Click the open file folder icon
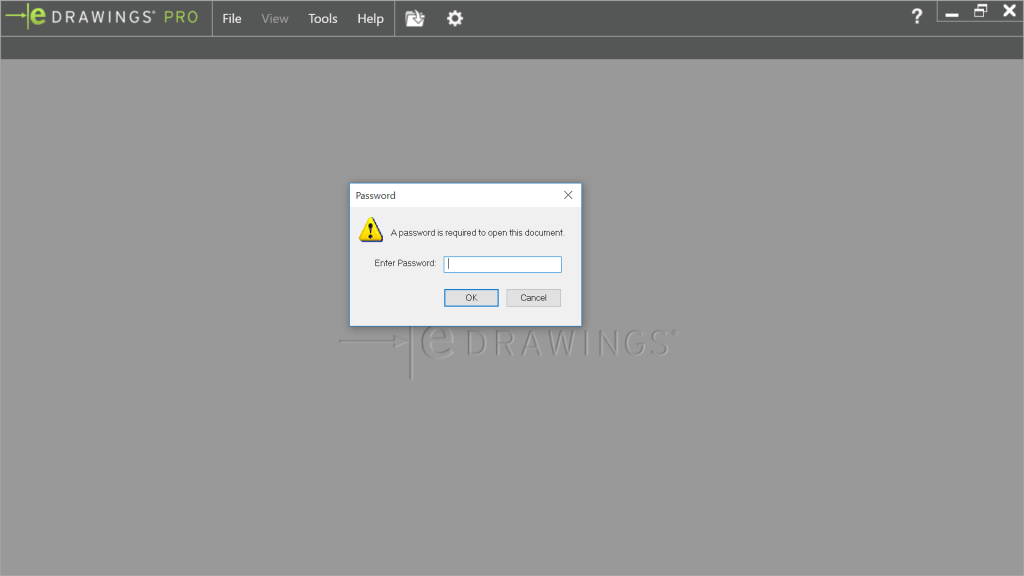Screen dimensions: 1024x576 [415, 18]
